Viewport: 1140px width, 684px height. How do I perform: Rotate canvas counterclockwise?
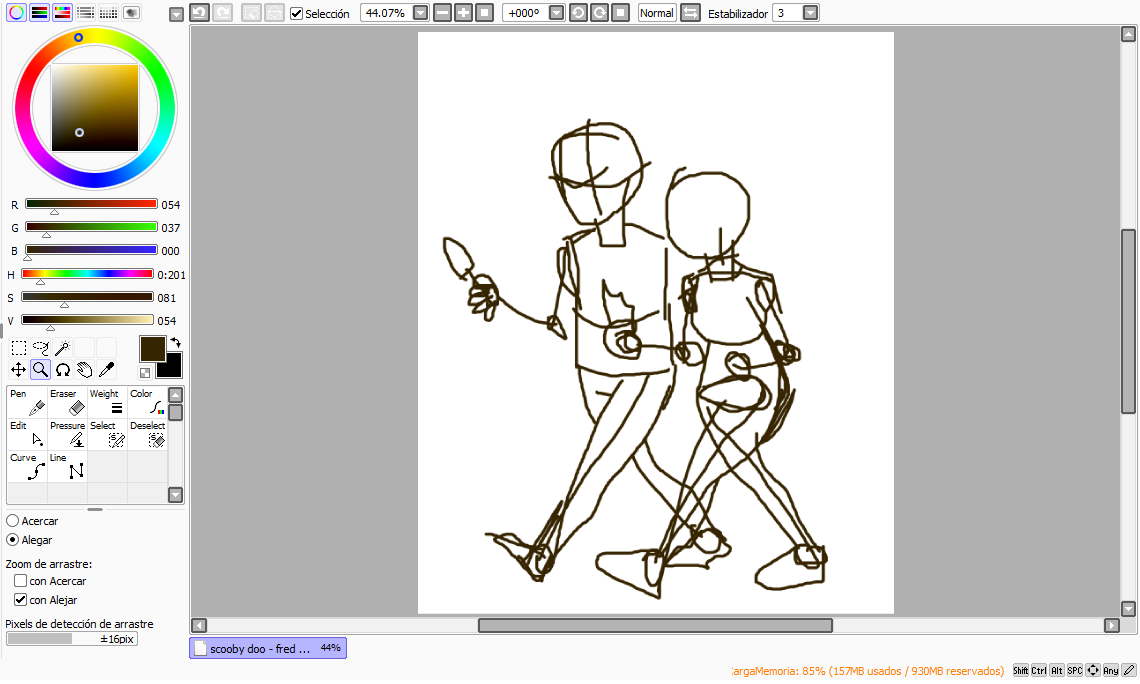(x=578, y=12)
